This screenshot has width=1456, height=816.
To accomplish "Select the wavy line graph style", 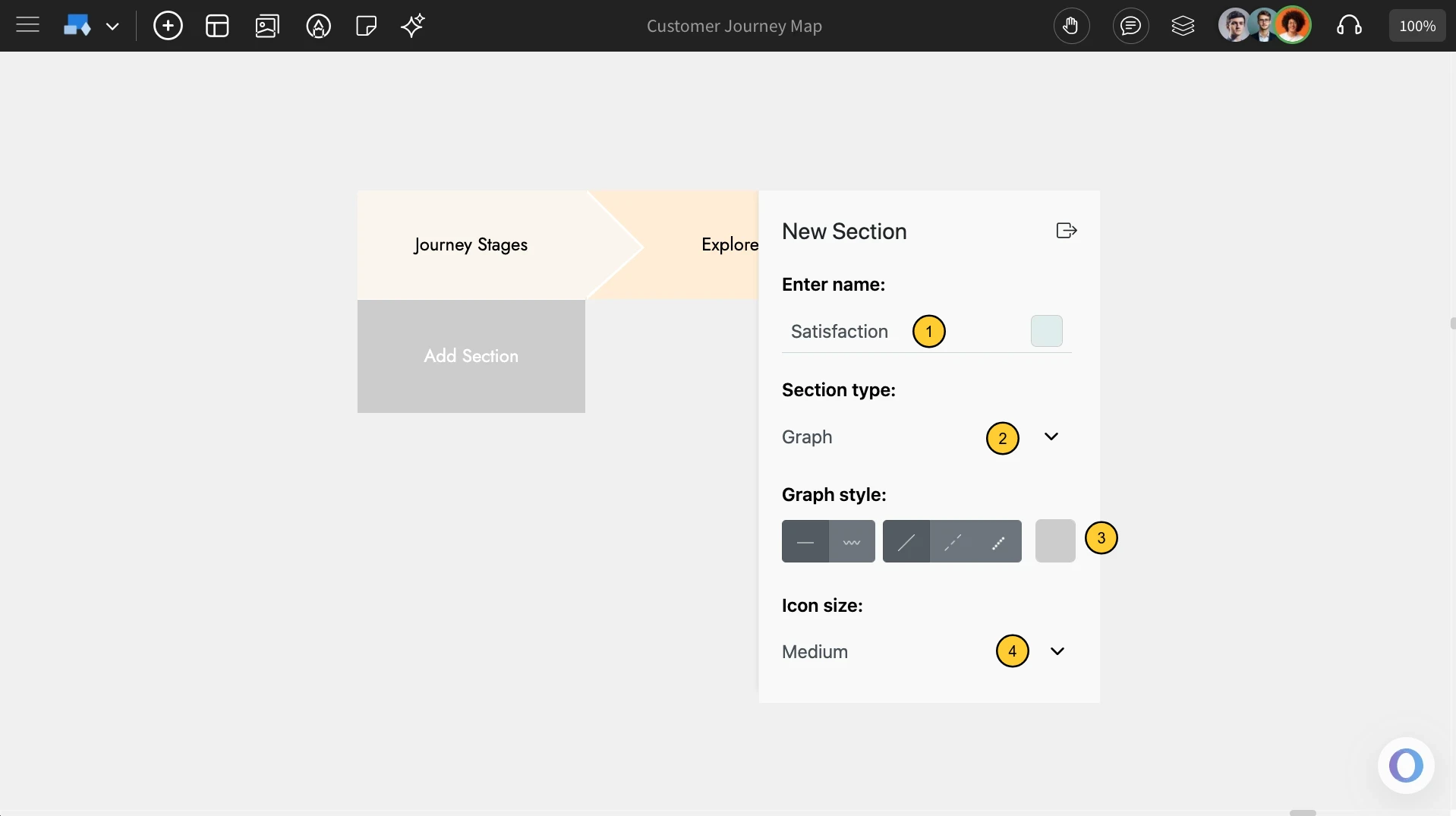I will tap(851, 541).
